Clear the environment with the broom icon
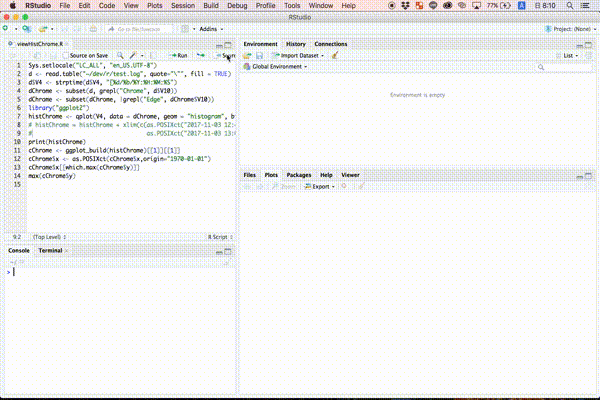 click(x=335, y=56)
